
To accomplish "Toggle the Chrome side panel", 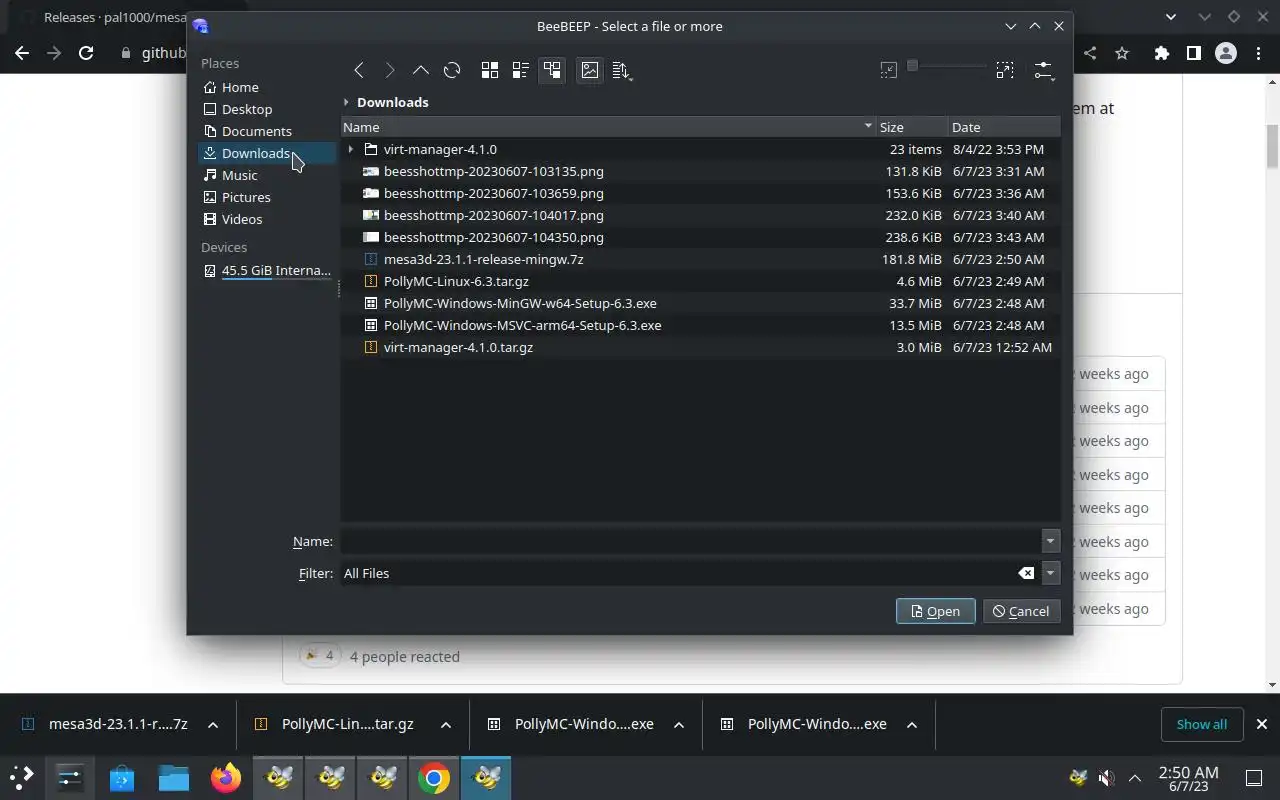I will coord(1193,53).
